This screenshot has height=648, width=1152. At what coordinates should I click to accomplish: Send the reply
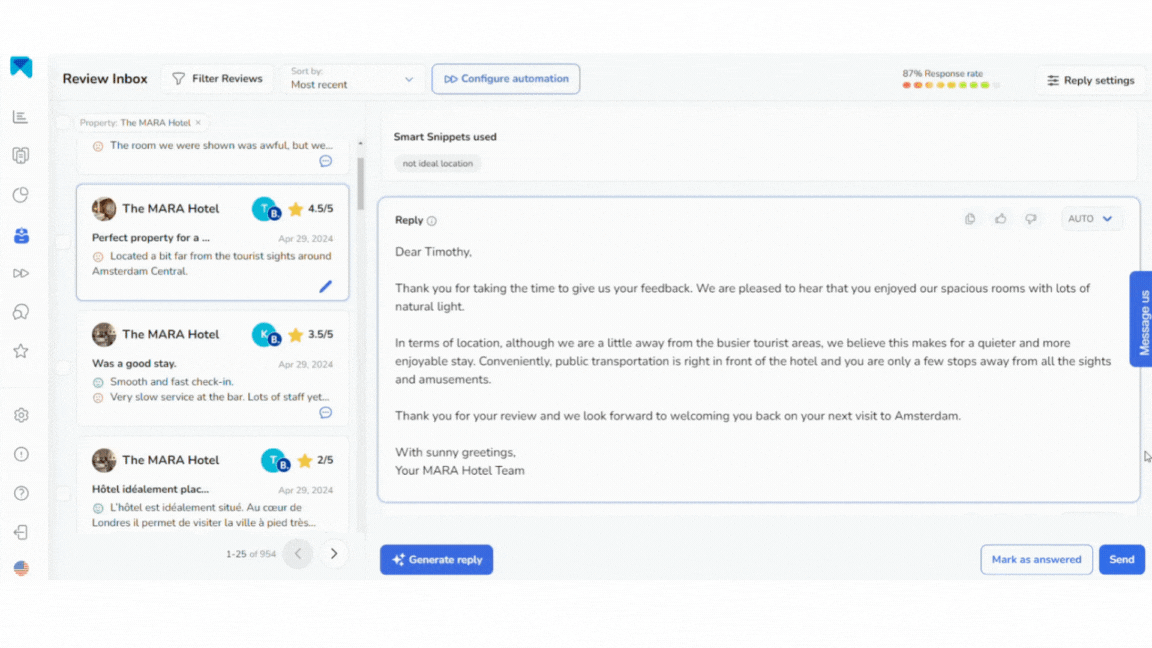[1122, 560]
